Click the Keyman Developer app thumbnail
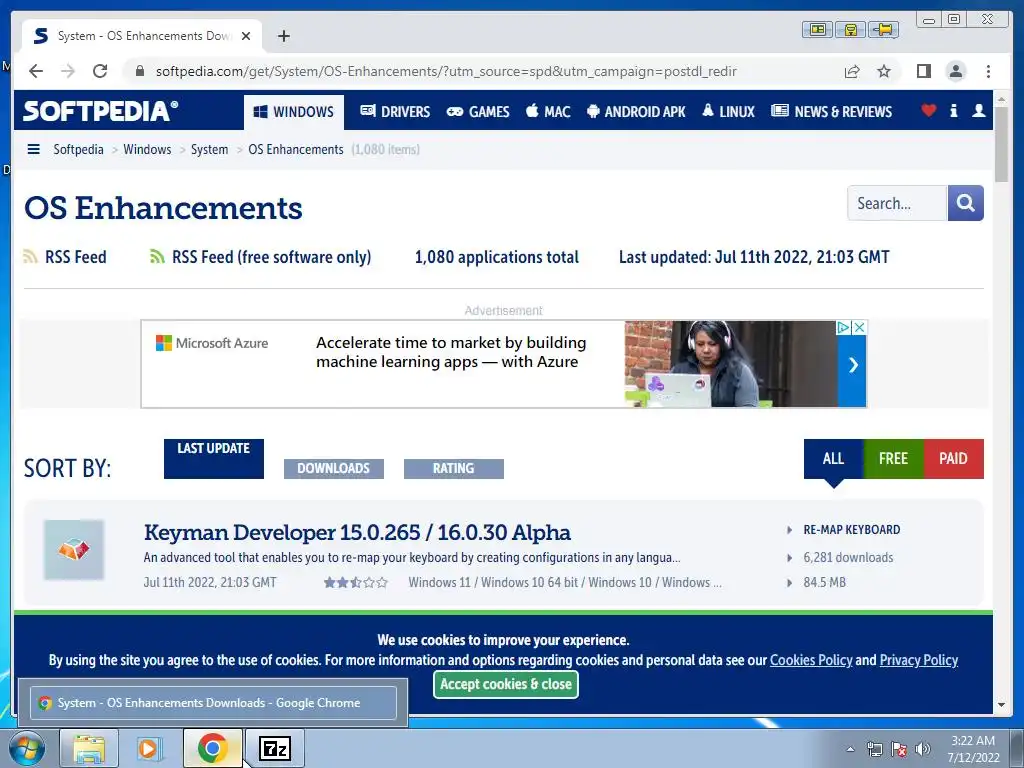Image resolution: width=1024 pixels, height=768 pixels. 74,550
